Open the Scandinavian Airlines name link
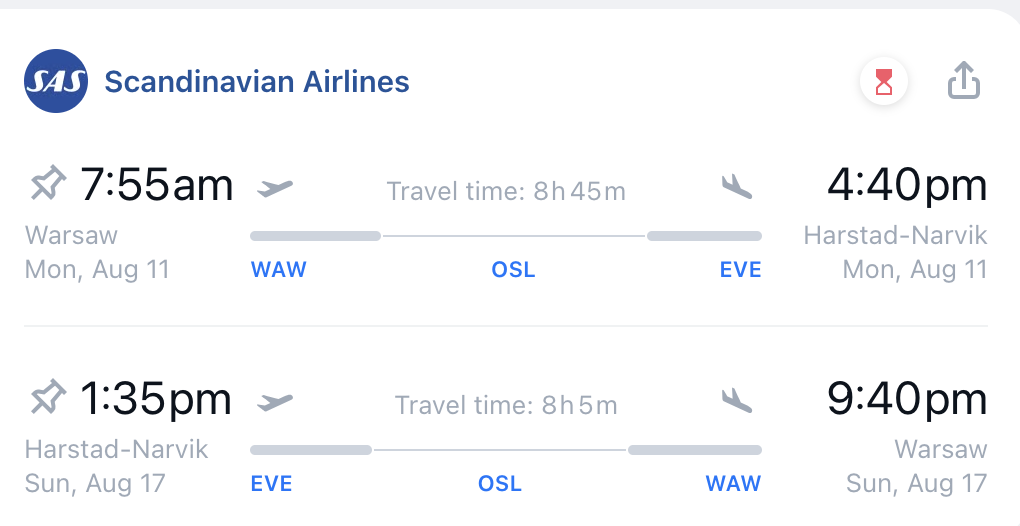 257,82
